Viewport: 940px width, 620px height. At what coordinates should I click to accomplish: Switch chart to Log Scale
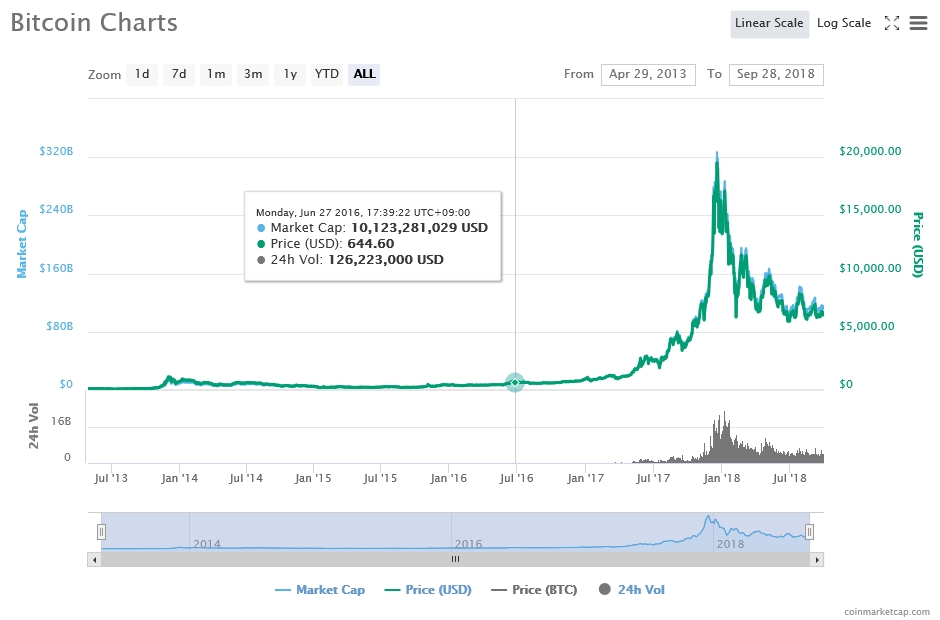[843, 23]
